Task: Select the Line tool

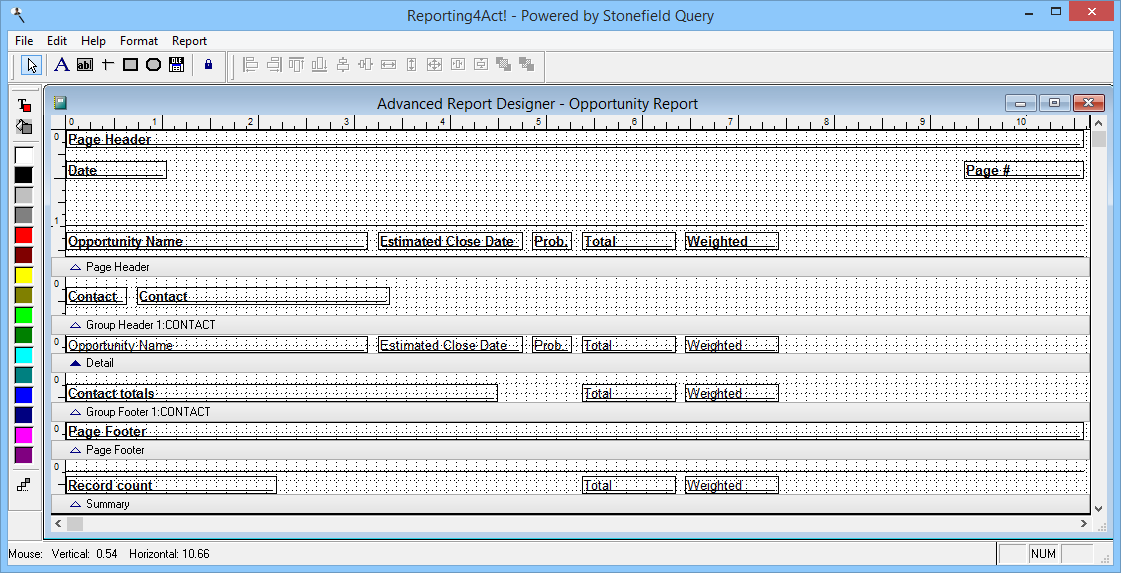Action: click(108, 64)
